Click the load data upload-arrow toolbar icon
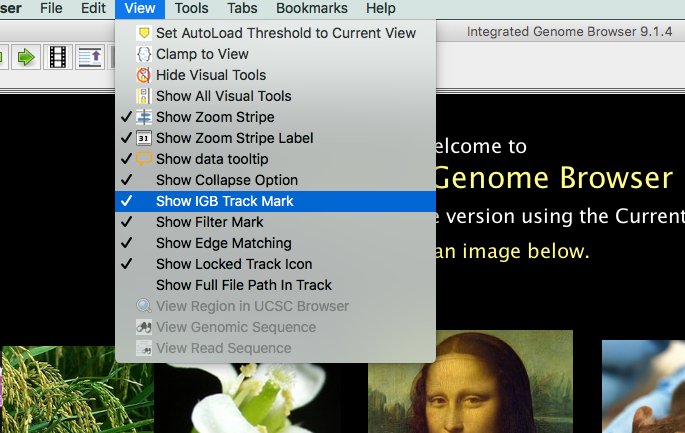Image resolution: width=685 pixels, height=433 pixels. point(90,56)
